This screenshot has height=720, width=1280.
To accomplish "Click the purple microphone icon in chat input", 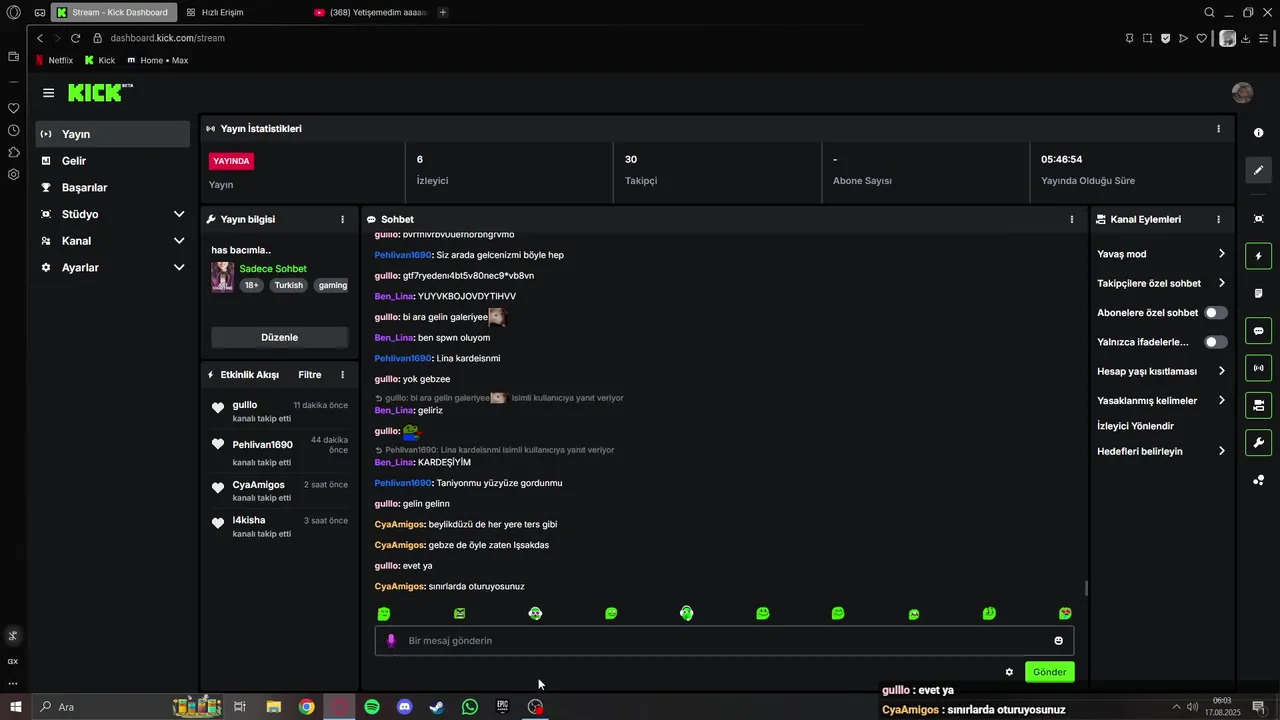I will click(x=391, y=641).
